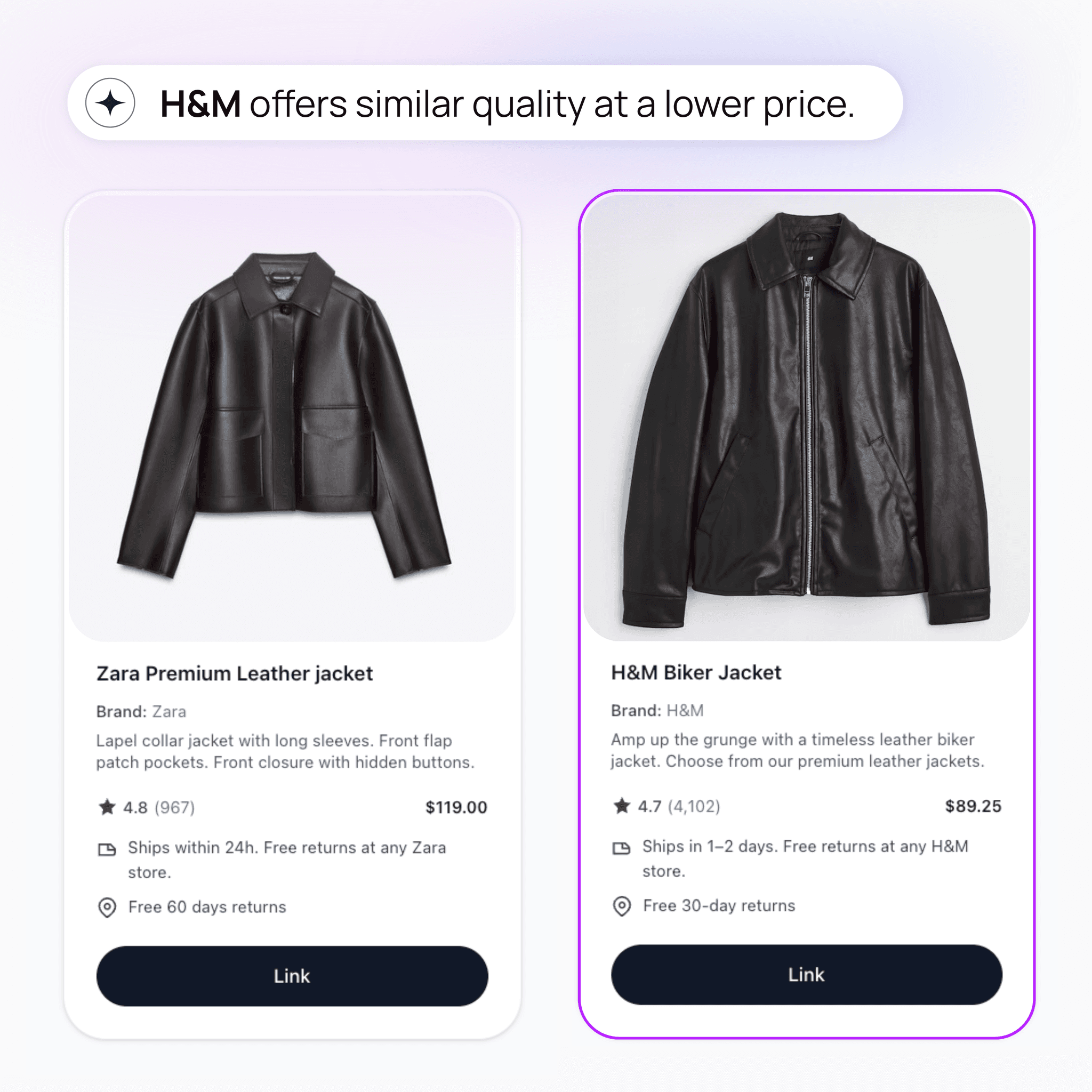Click the star rating icon on H&M card
This screenshot has height=1092, width=1092.
click(x=622, y=806)
